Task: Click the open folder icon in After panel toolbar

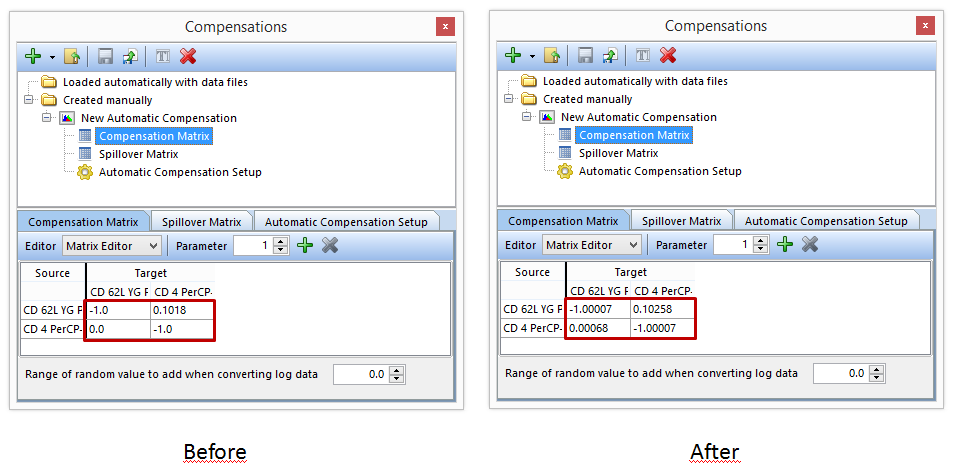Action: tap(551, 56)
